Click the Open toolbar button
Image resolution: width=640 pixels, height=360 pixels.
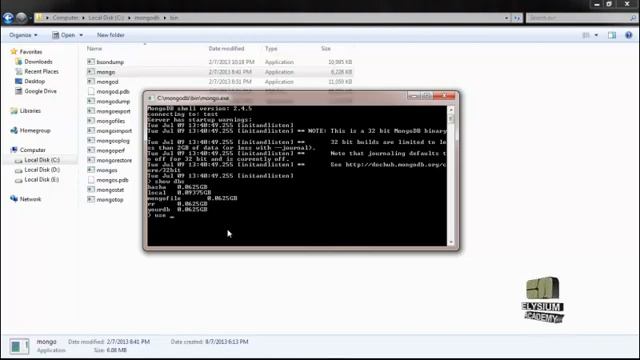[x=64, y=35]
